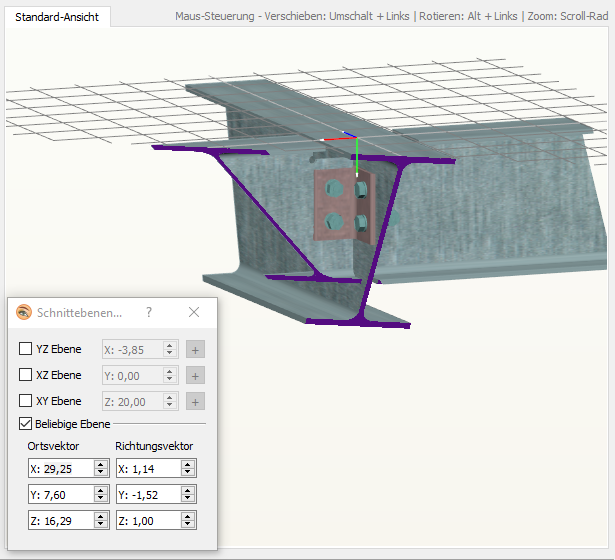This screenshot has height=560, width=615.
Task: Open the Standard-Ansicht tab
Action: point(57,17)
